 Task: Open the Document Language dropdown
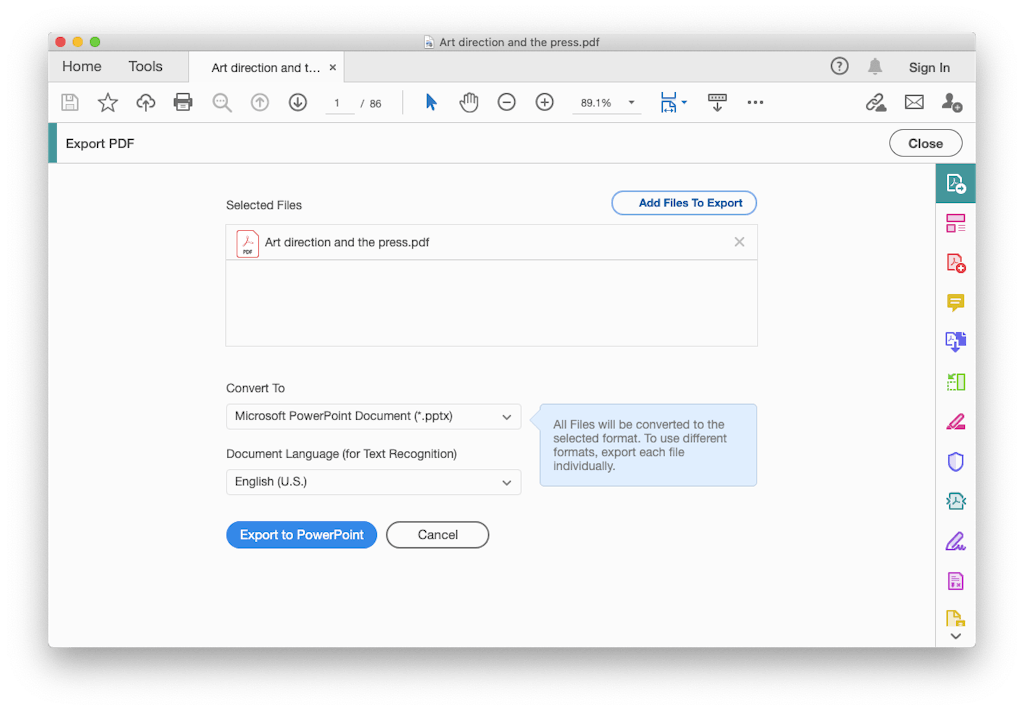[x=373, y=481]
